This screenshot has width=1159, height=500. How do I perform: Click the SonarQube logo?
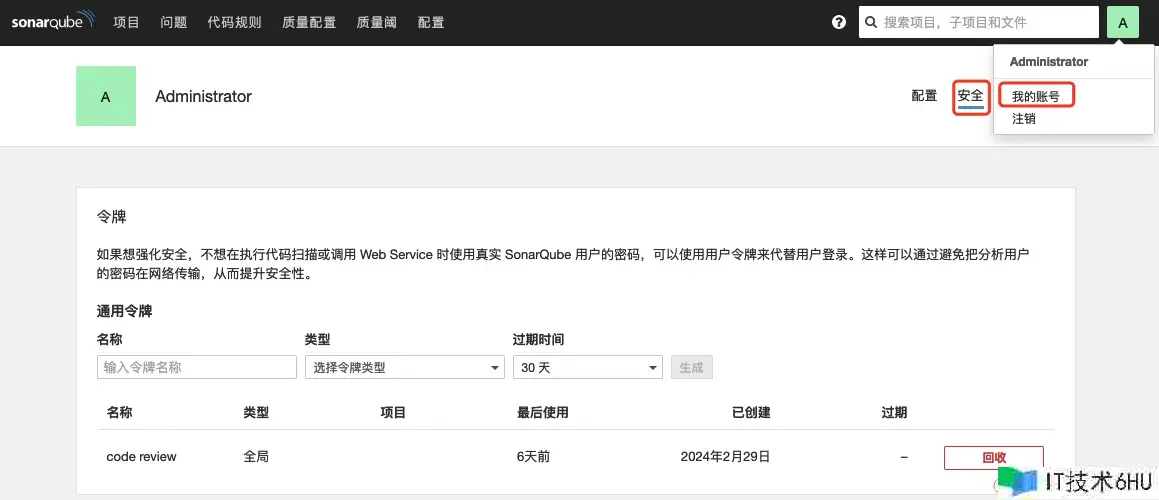(x=53, y=22)
